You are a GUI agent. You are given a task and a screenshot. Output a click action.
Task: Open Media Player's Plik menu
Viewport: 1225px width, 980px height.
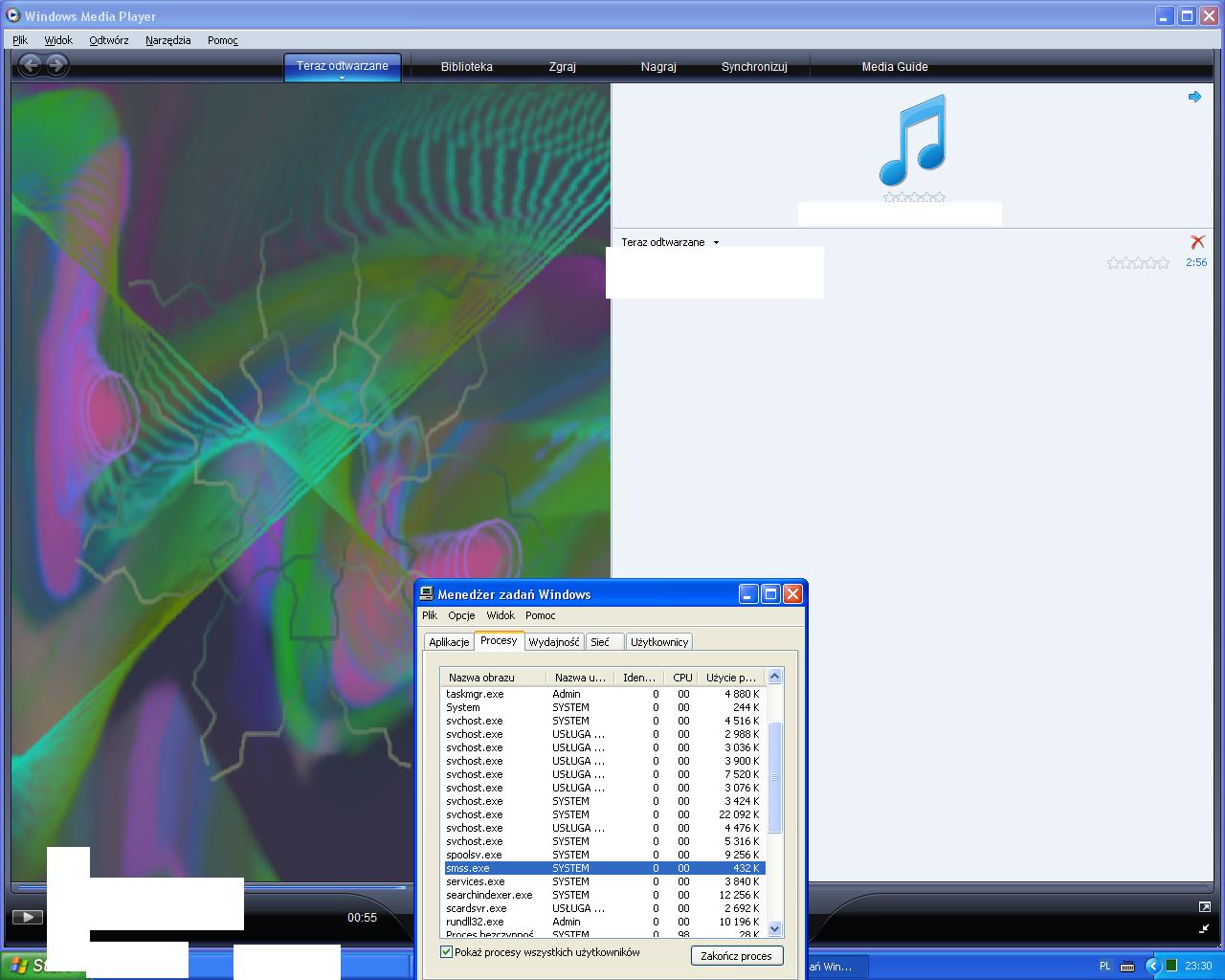(x=20, y=40)
